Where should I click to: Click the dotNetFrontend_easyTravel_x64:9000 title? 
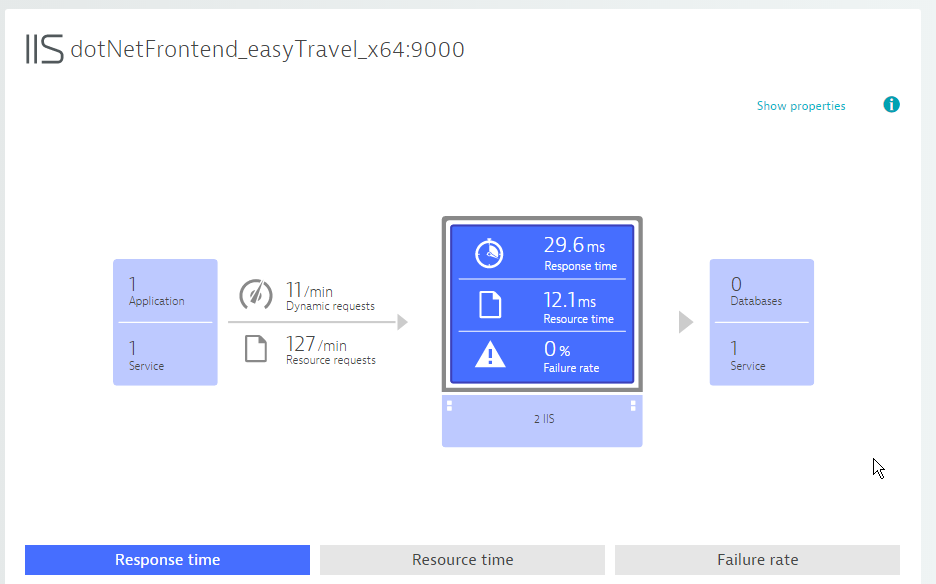pos(267,50)
